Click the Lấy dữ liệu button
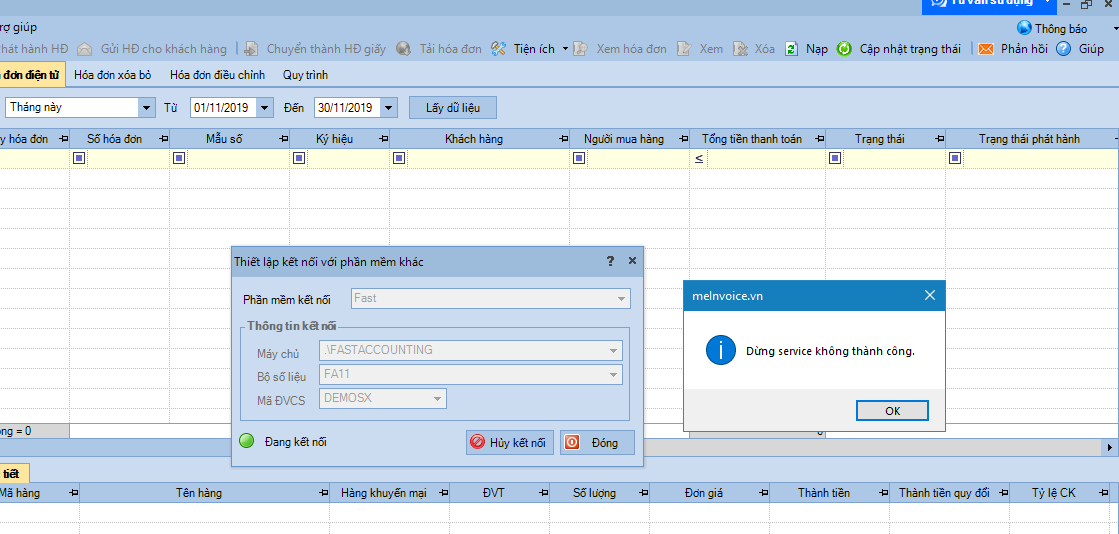1119x534 pixels. point(453,107)
